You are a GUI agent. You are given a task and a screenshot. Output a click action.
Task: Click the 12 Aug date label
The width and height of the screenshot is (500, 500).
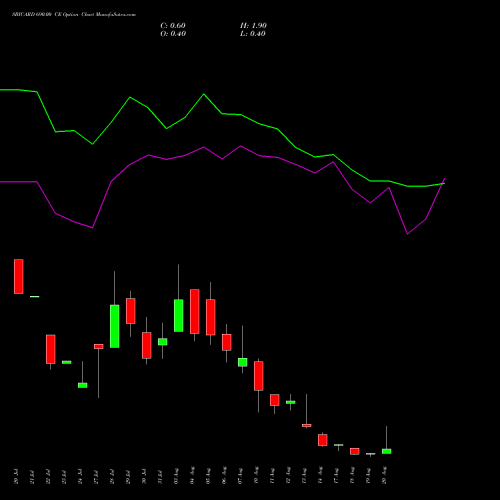click(288, 476)
